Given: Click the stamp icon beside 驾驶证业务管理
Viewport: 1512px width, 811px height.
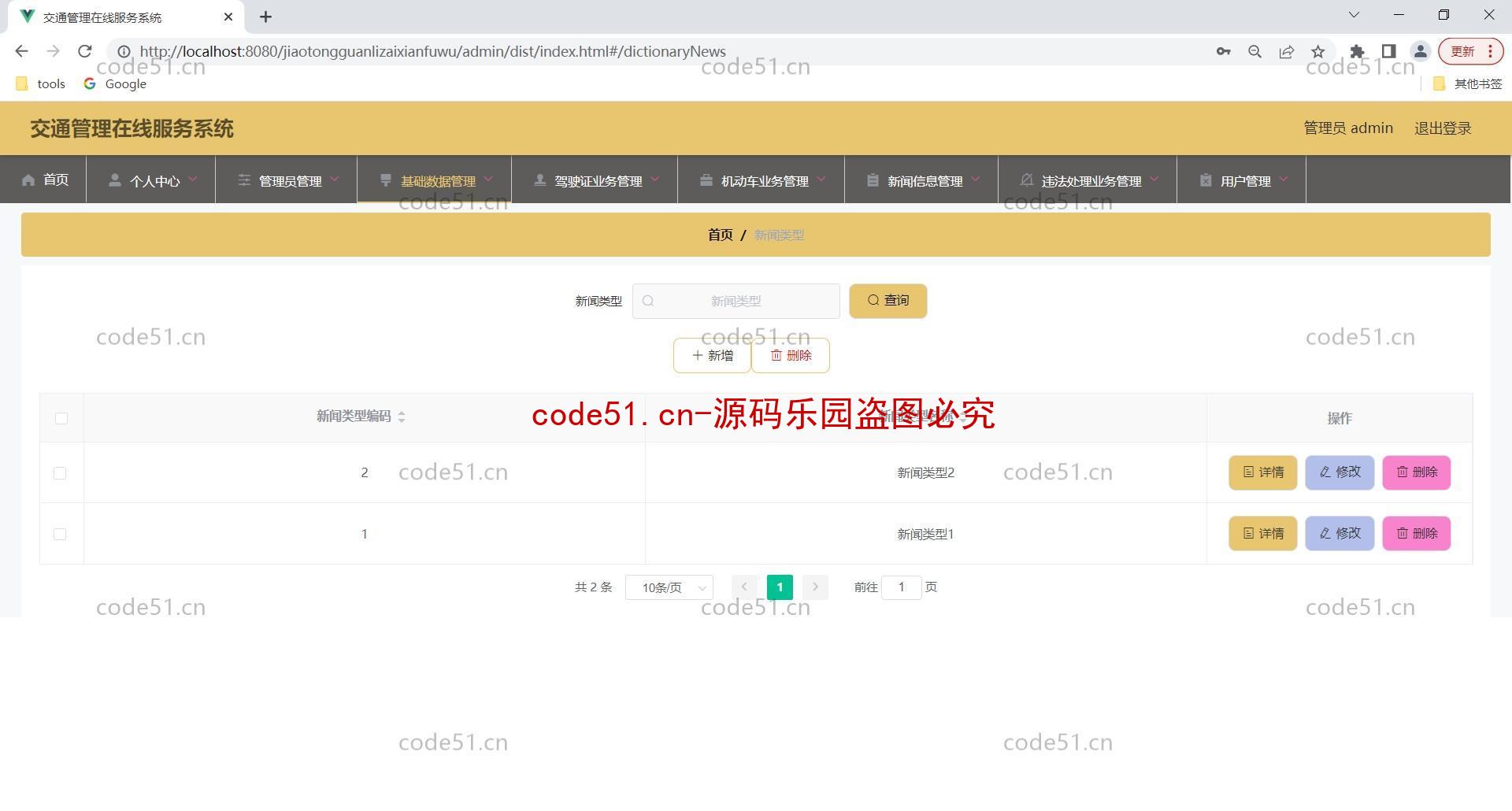Looking at the screenshot, I should (540, 180).
